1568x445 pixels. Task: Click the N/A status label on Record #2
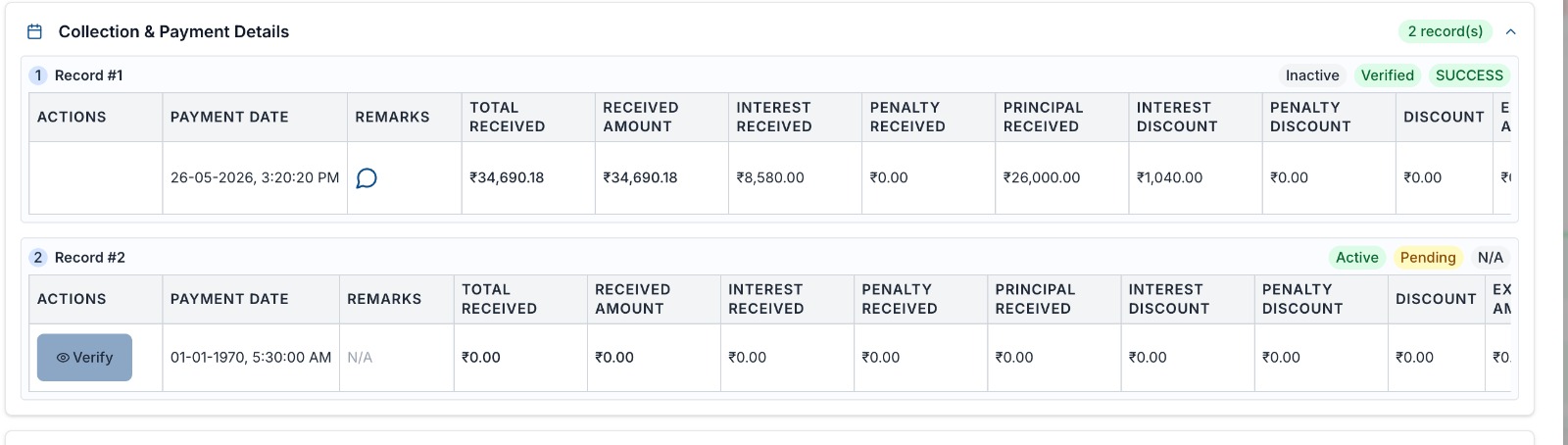coord(1490,258)
